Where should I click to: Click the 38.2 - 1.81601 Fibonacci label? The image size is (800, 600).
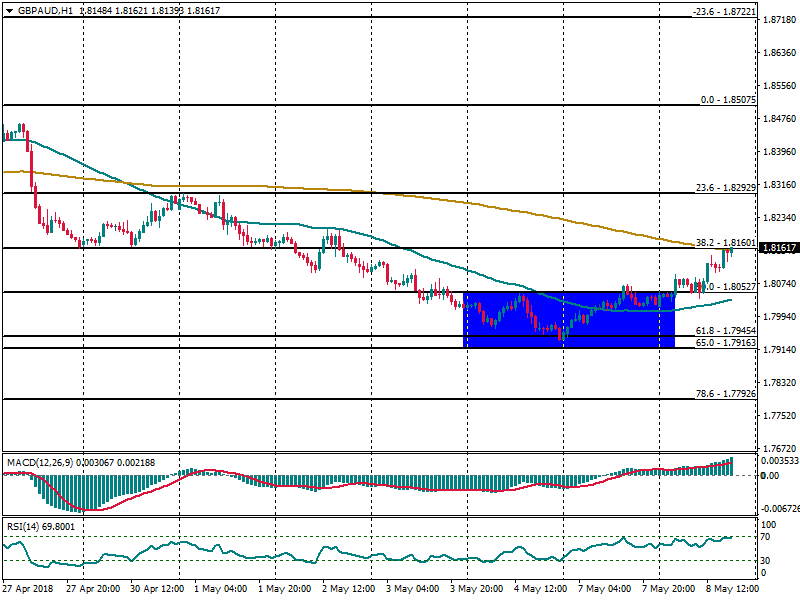click(726, 243)
